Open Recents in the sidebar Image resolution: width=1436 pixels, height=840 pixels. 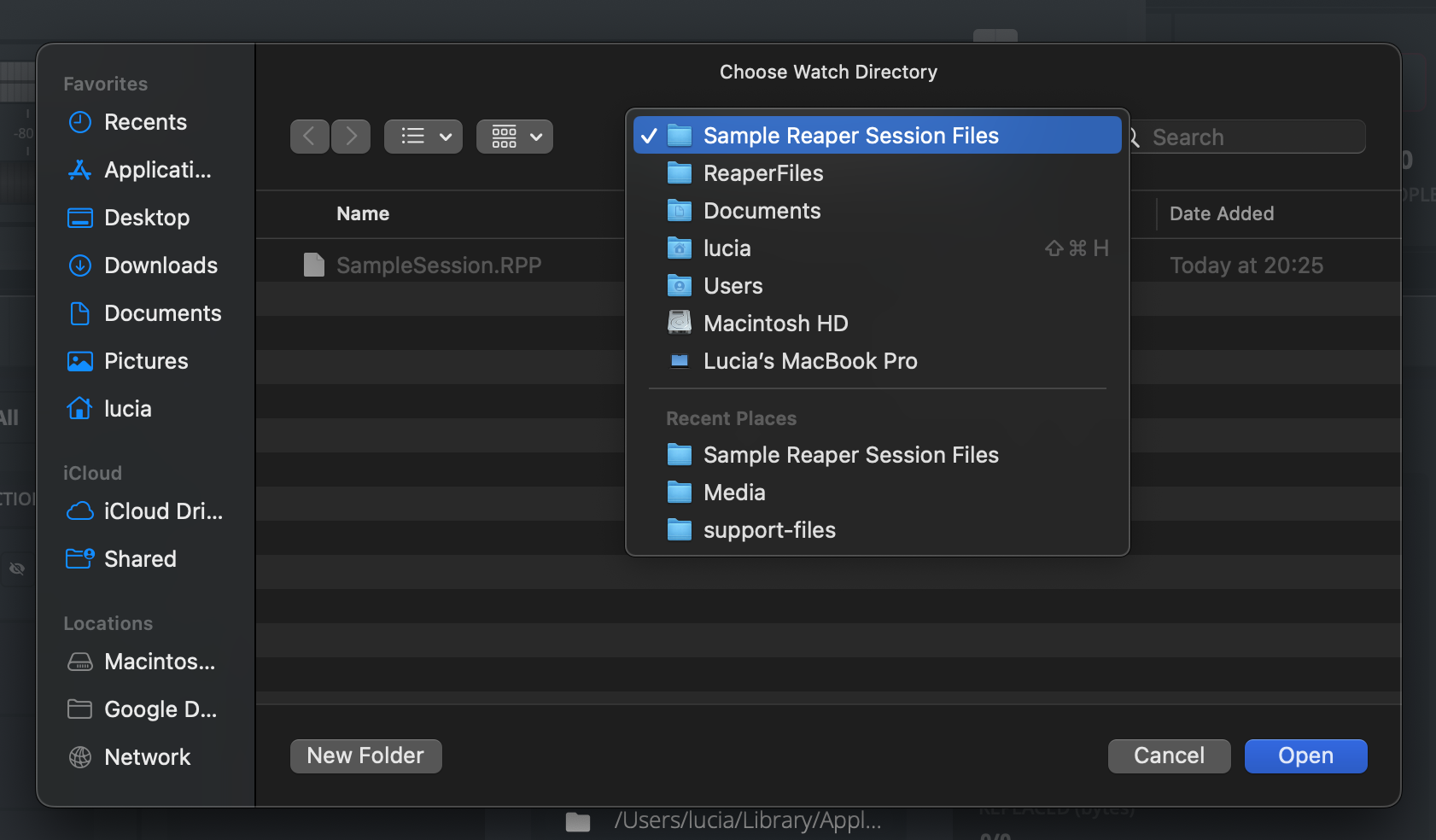click(x=144, y=122)
